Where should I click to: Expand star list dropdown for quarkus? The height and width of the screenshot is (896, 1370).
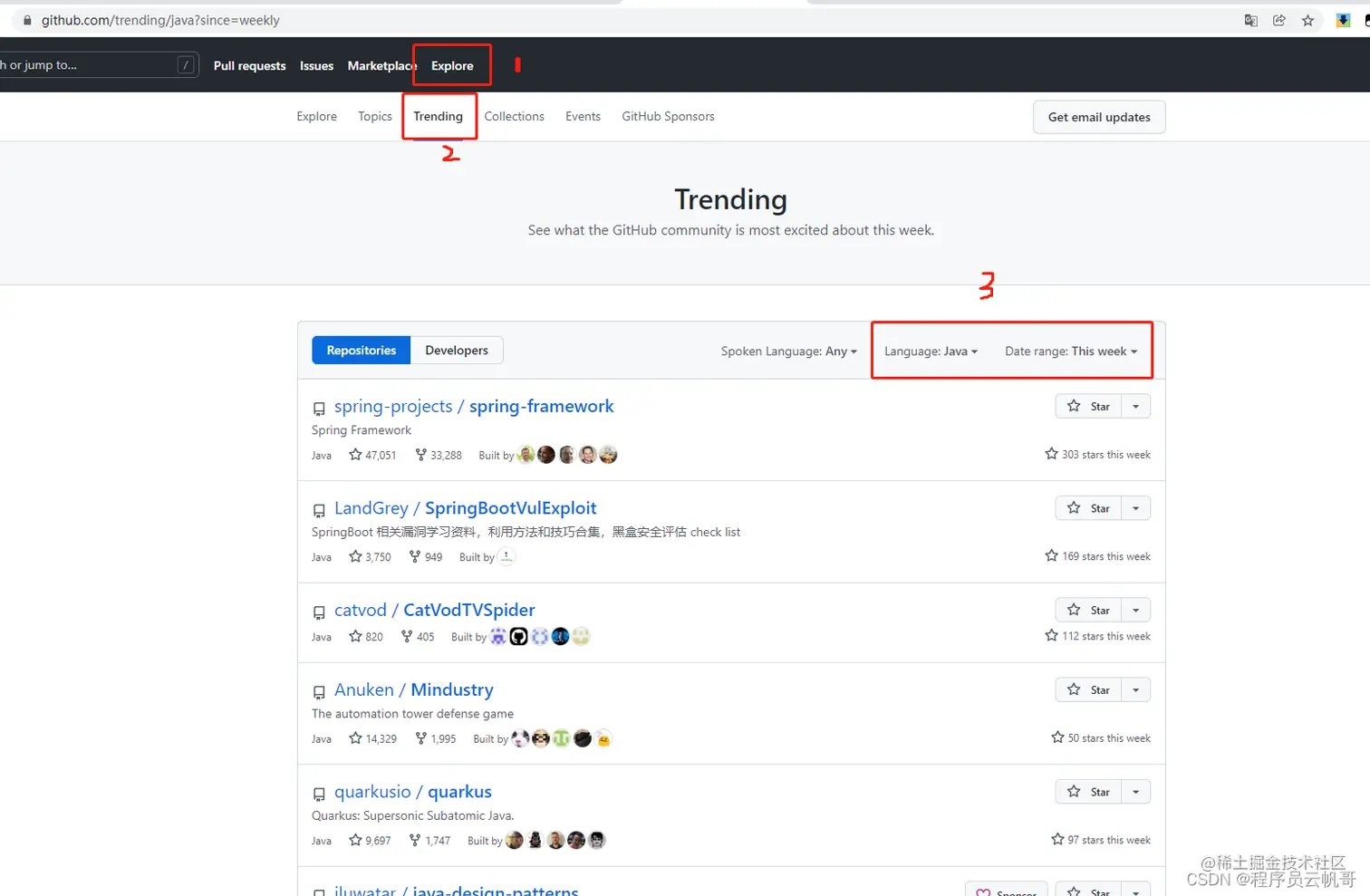pos(1136,792)
